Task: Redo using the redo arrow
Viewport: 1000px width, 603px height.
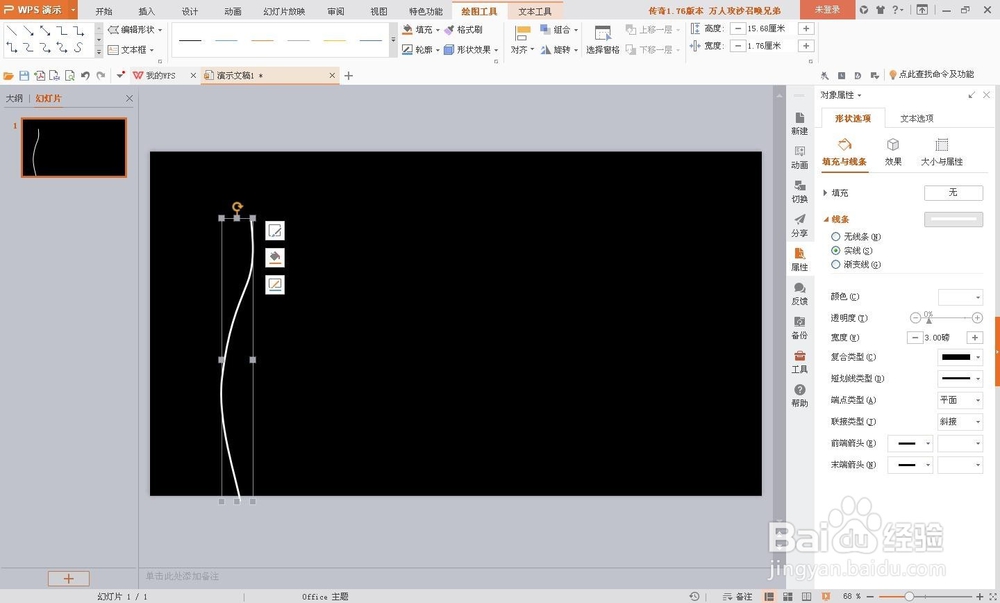Action: coord(101,76)
